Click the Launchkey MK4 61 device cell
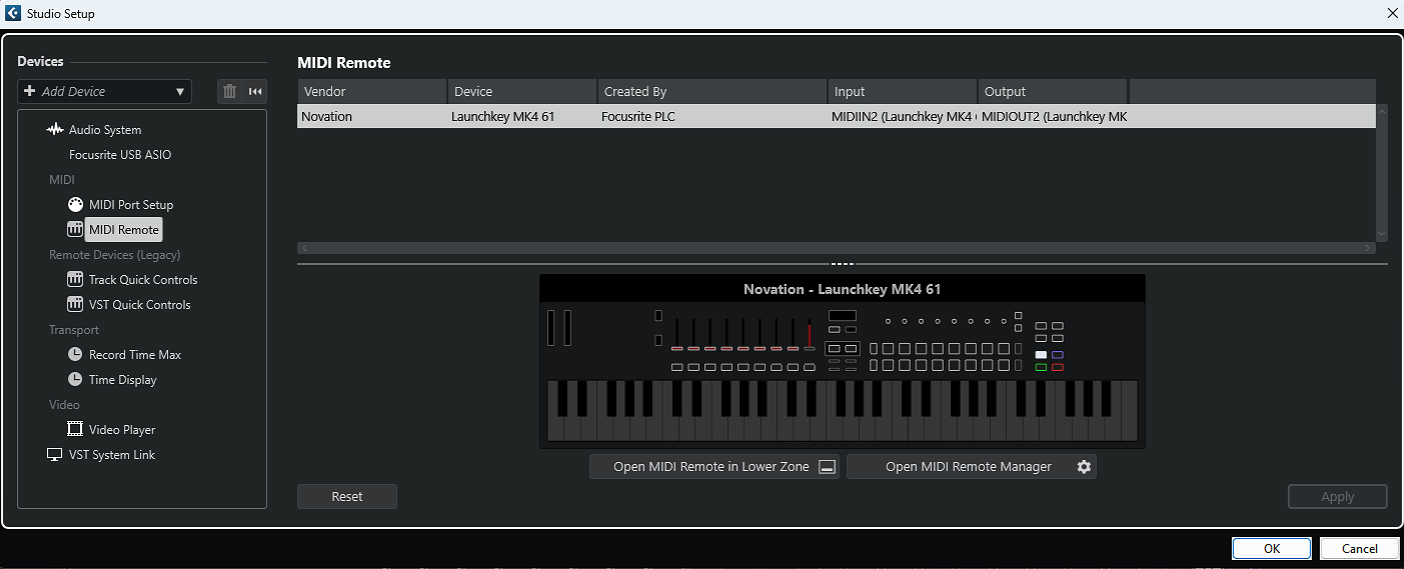The width and height of the screenshot is (1404, 569). (x=522, y=116)
